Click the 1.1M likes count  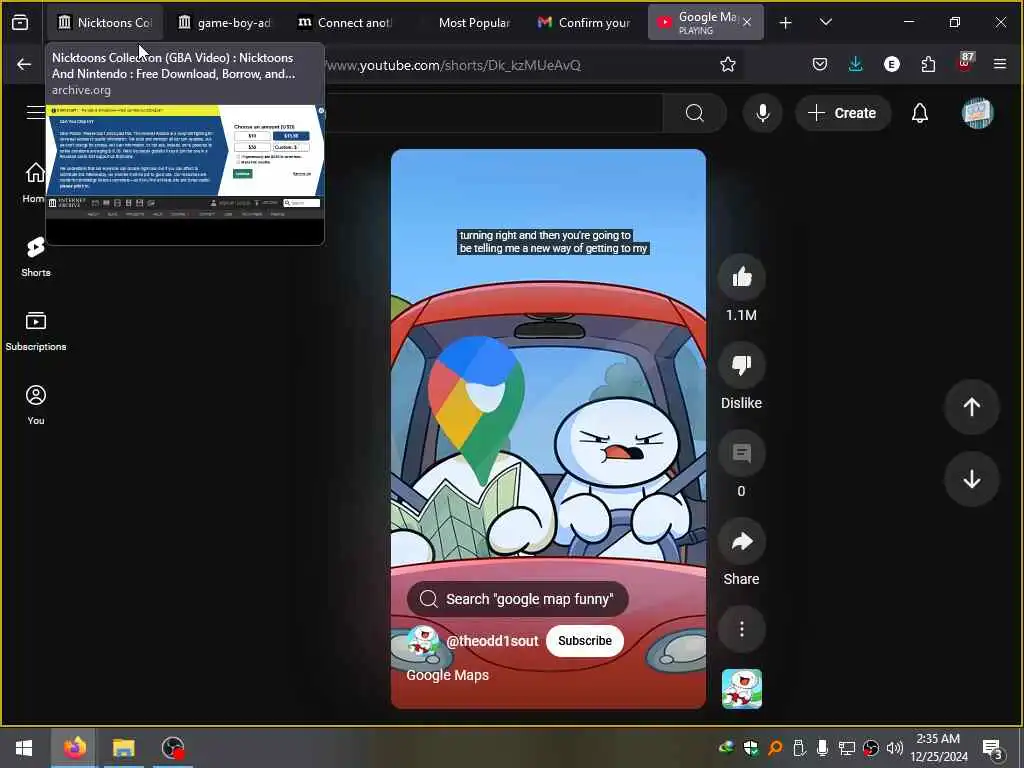click(741, 315)
